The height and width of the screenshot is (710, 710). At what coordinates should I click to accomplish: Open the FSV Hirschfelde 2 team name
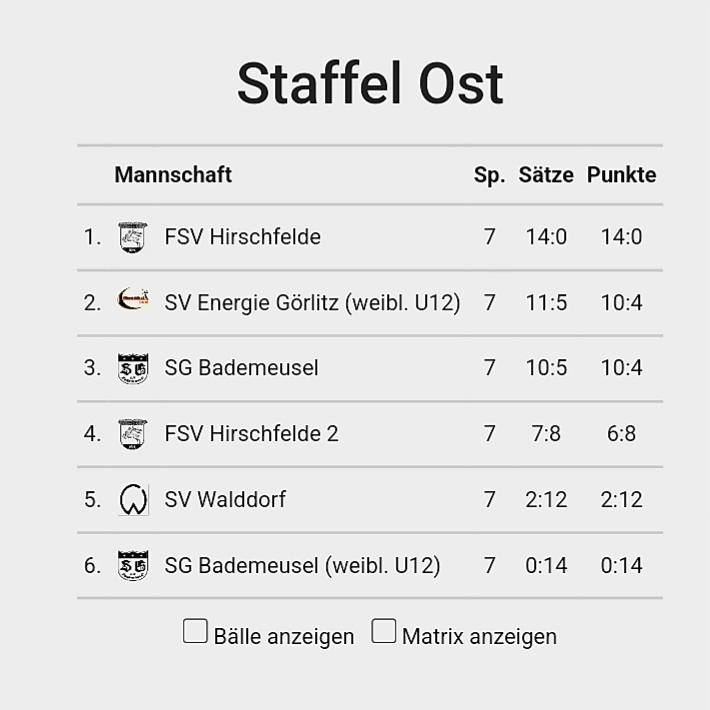251,434
